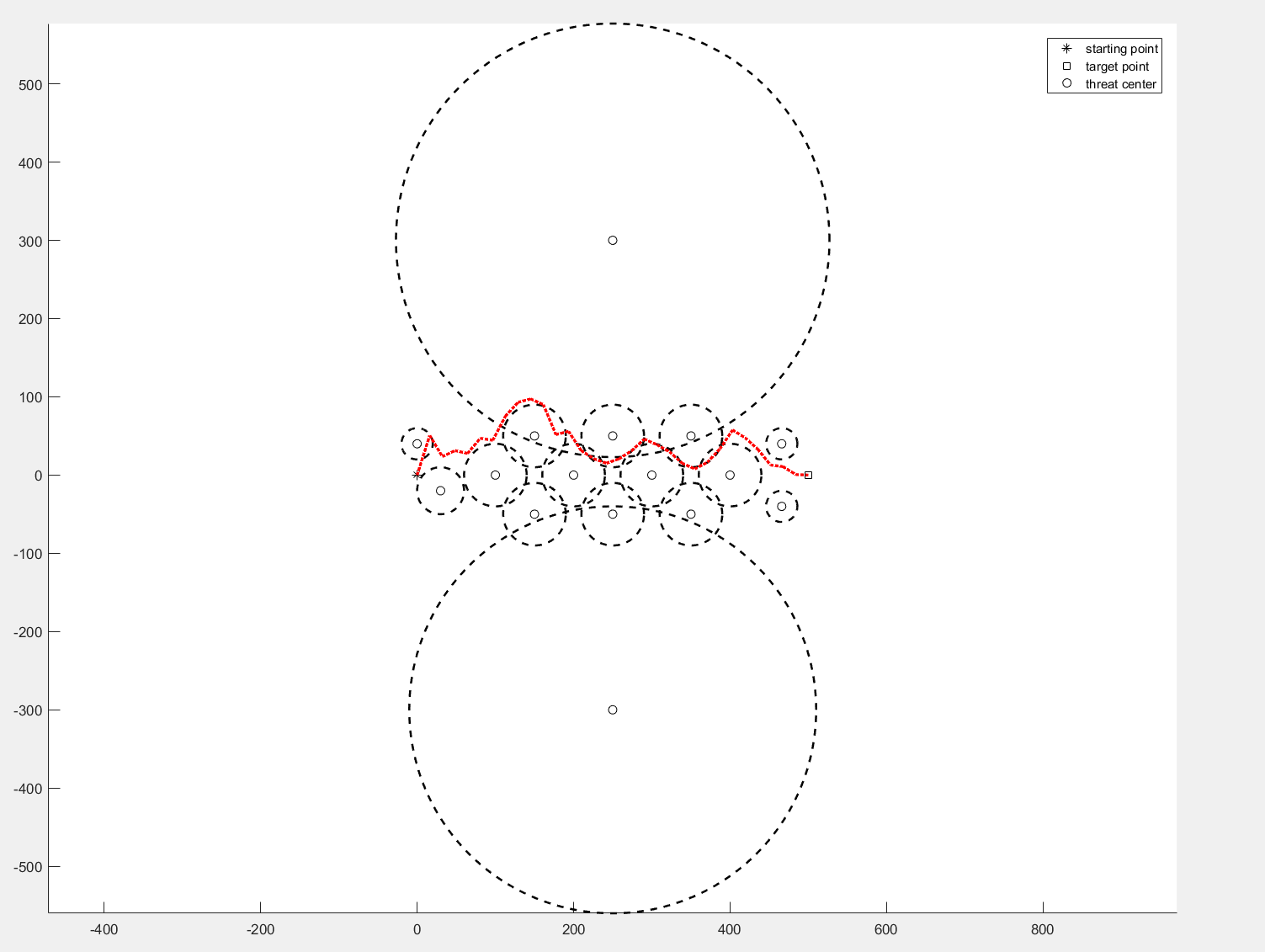Click the x-axis tick label 0
This screenshot has height=952, width=1265.
click(417, 929)
